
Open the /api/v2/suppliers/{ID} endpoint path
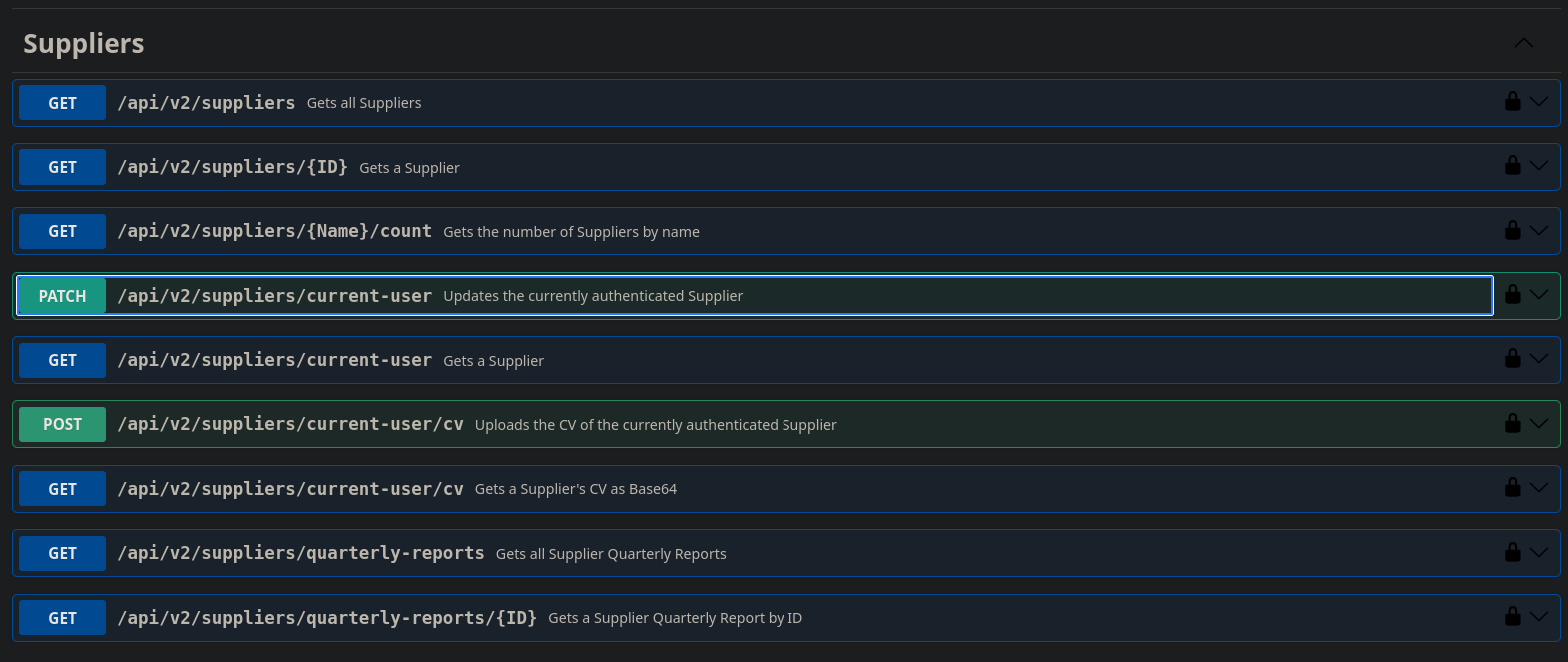(232, 167)
